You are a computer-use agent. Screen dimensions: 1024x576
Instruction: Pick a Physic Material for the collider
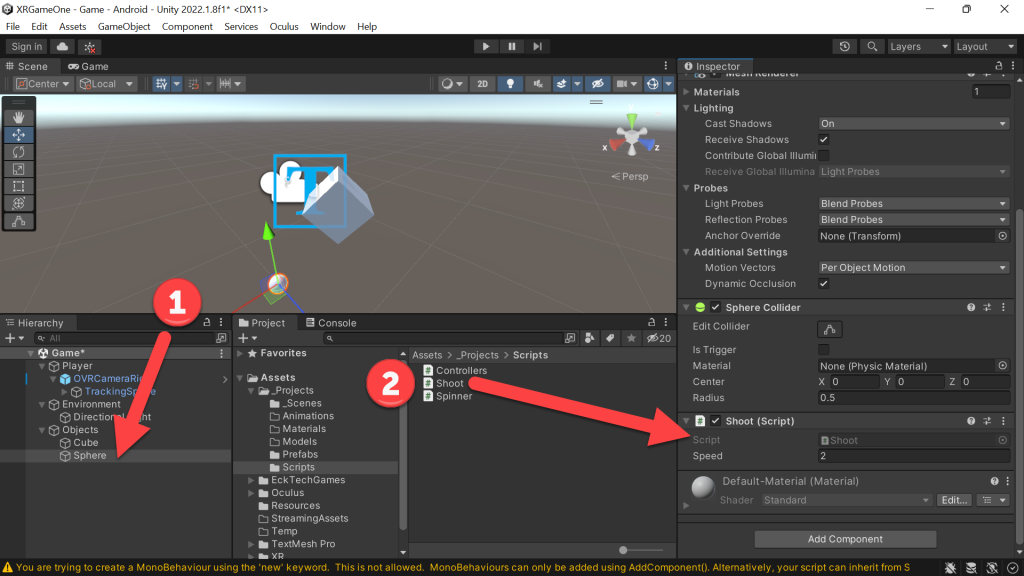tap(1002, 366)
